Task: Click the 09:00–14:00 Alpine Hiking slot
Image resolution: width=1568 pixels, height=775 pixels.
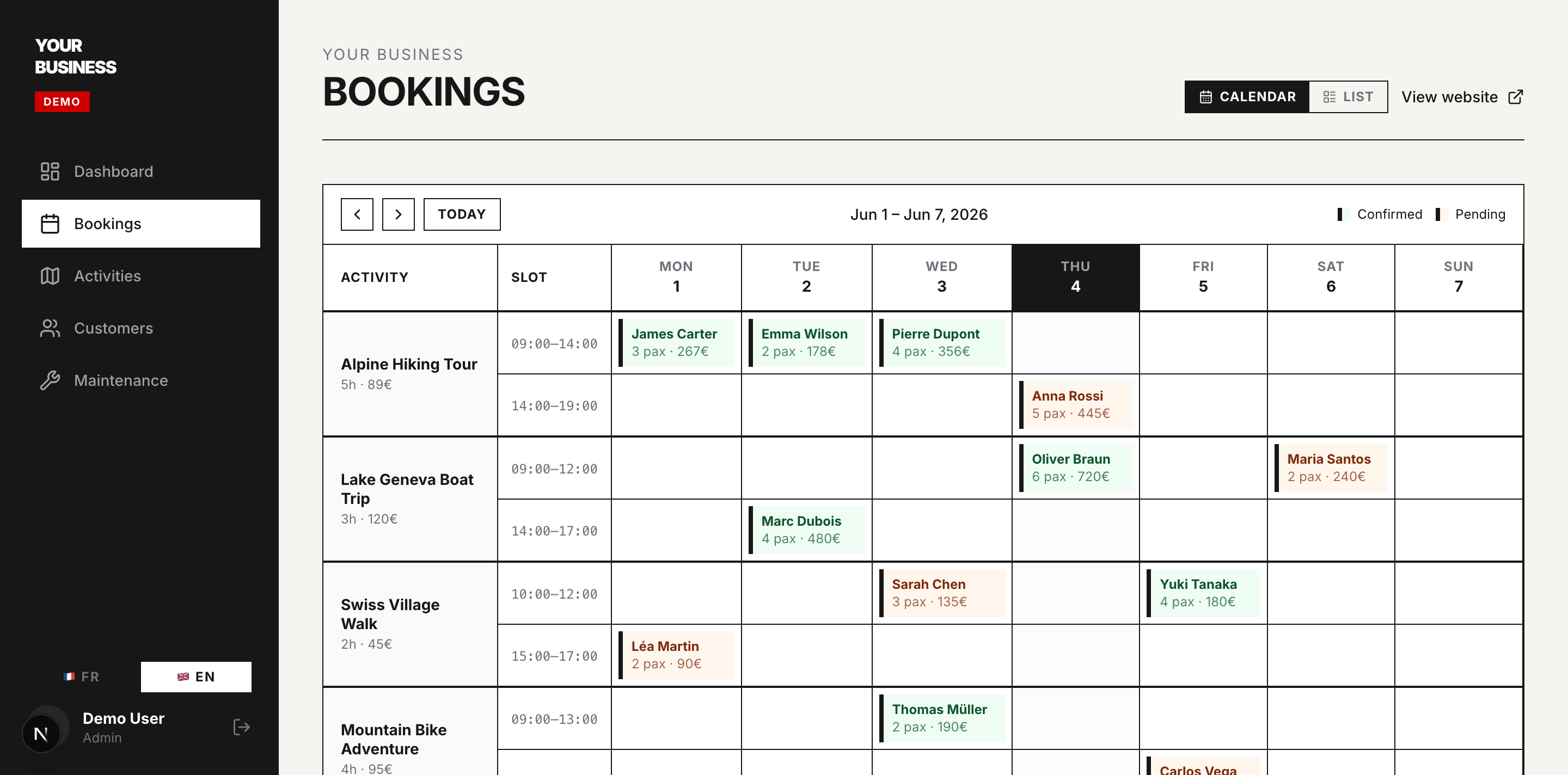Action: pos(555,344)
